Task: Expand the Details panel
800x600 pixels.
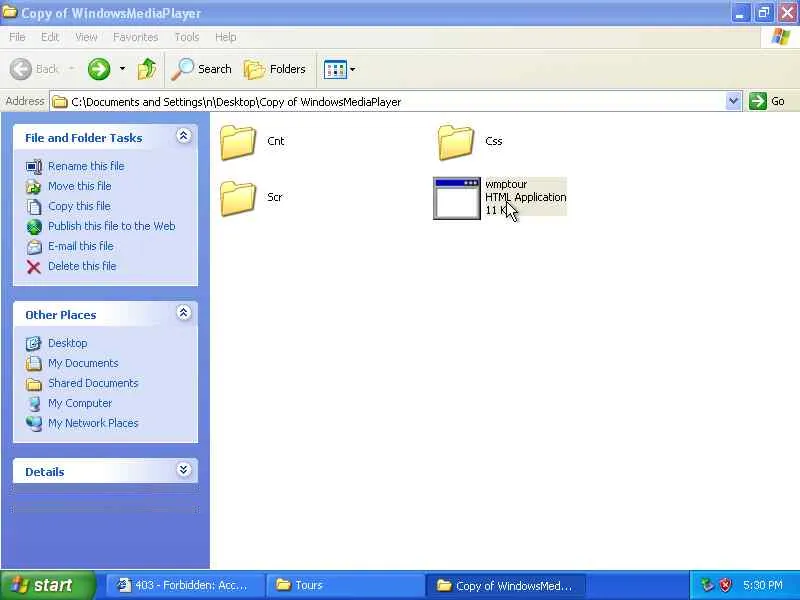Action: coord(184,470)
